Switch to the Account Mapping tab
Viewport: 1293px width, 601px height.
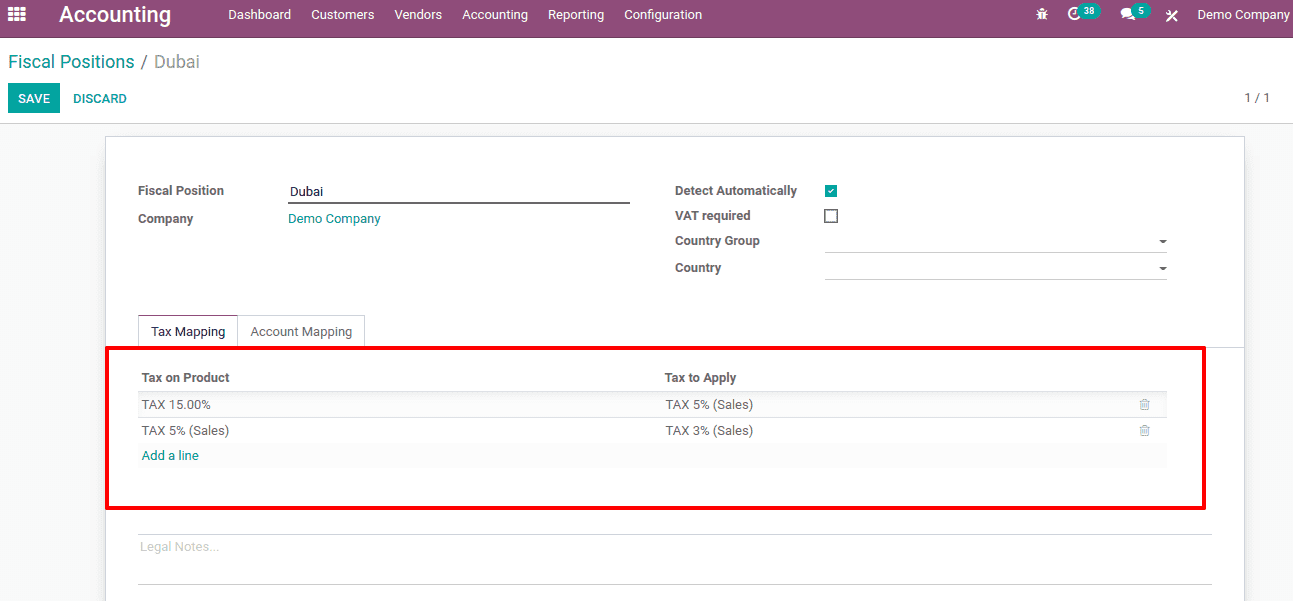301,331
